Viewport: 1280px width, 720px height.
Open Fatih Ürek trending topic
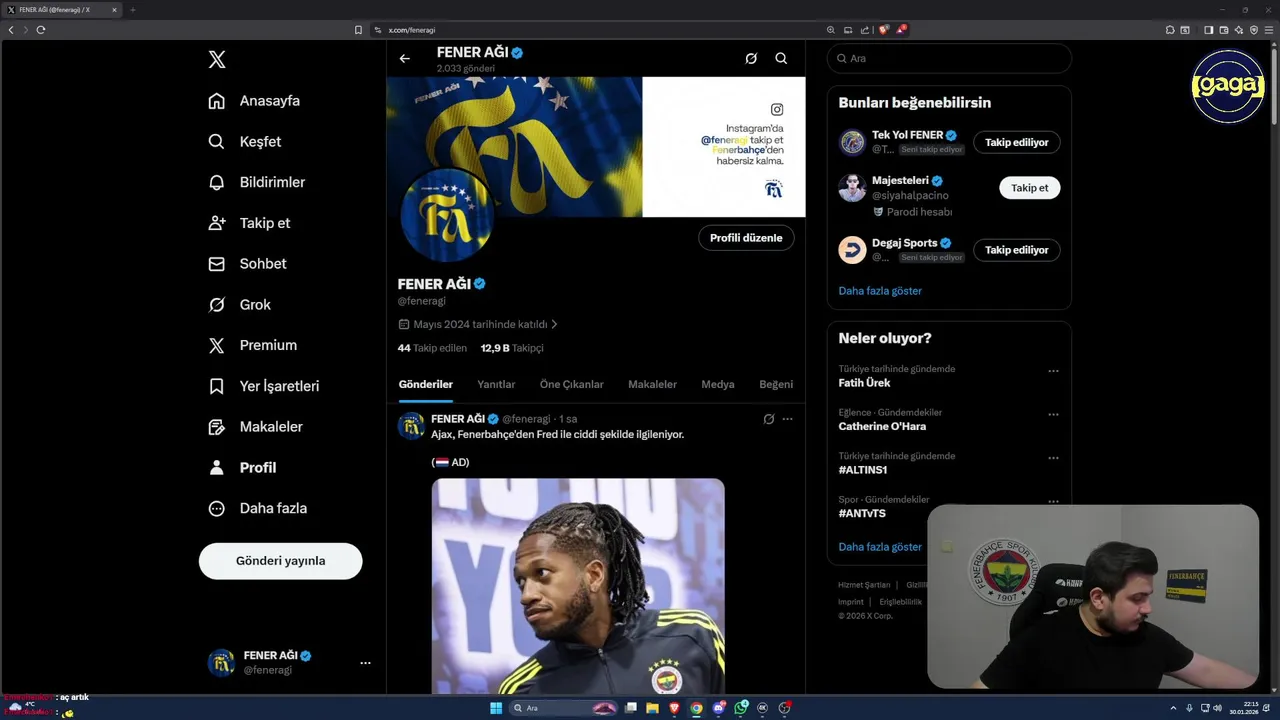tap(864, 383)
